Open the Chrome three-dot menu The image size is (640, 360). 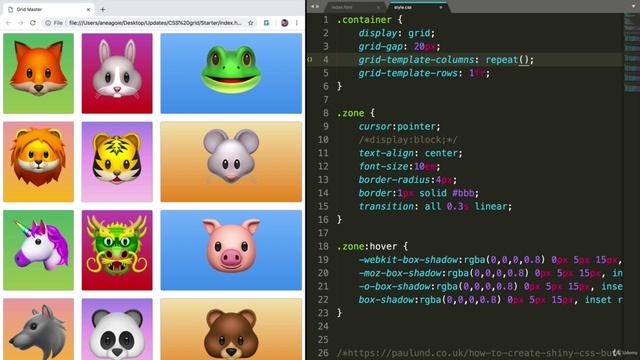coord(297,23)
